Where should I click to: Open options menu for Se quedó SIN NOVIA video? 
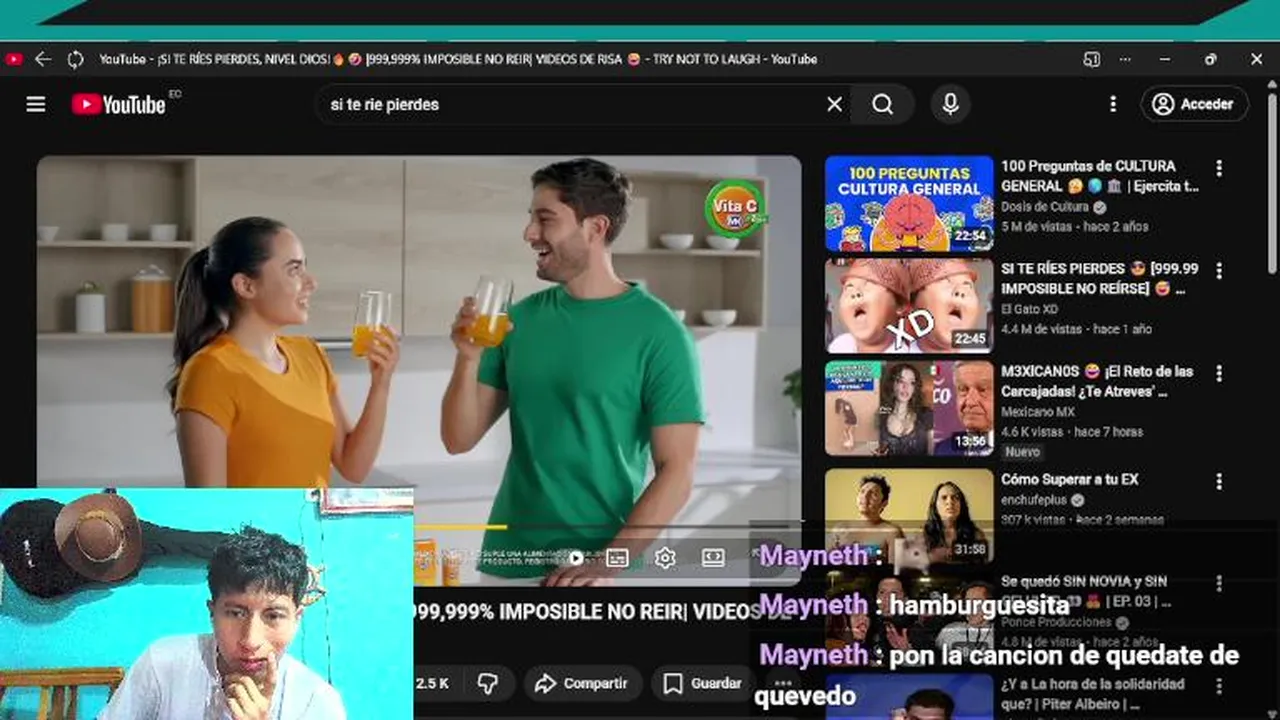(x=1218, y=583)
